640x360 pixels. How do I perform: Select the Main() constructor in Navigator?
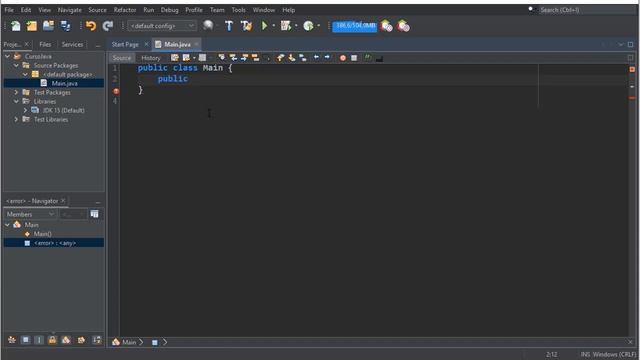pyautogui.click(x=42, y=234)
